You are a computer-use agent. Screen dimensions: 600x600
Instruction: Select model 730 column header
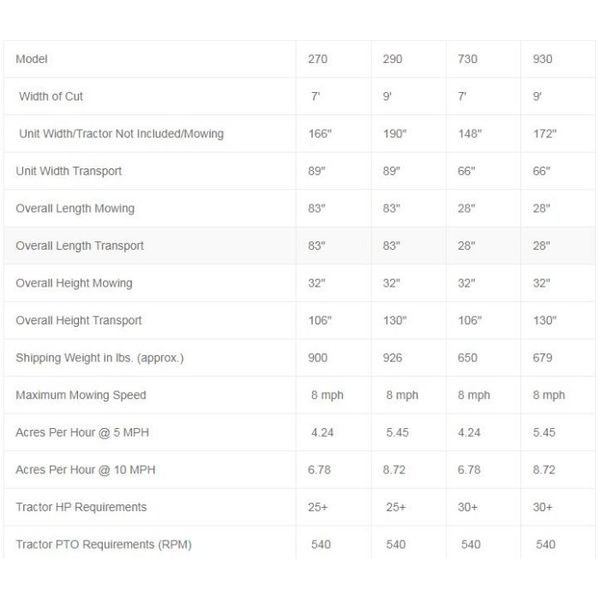pos(467,59)
